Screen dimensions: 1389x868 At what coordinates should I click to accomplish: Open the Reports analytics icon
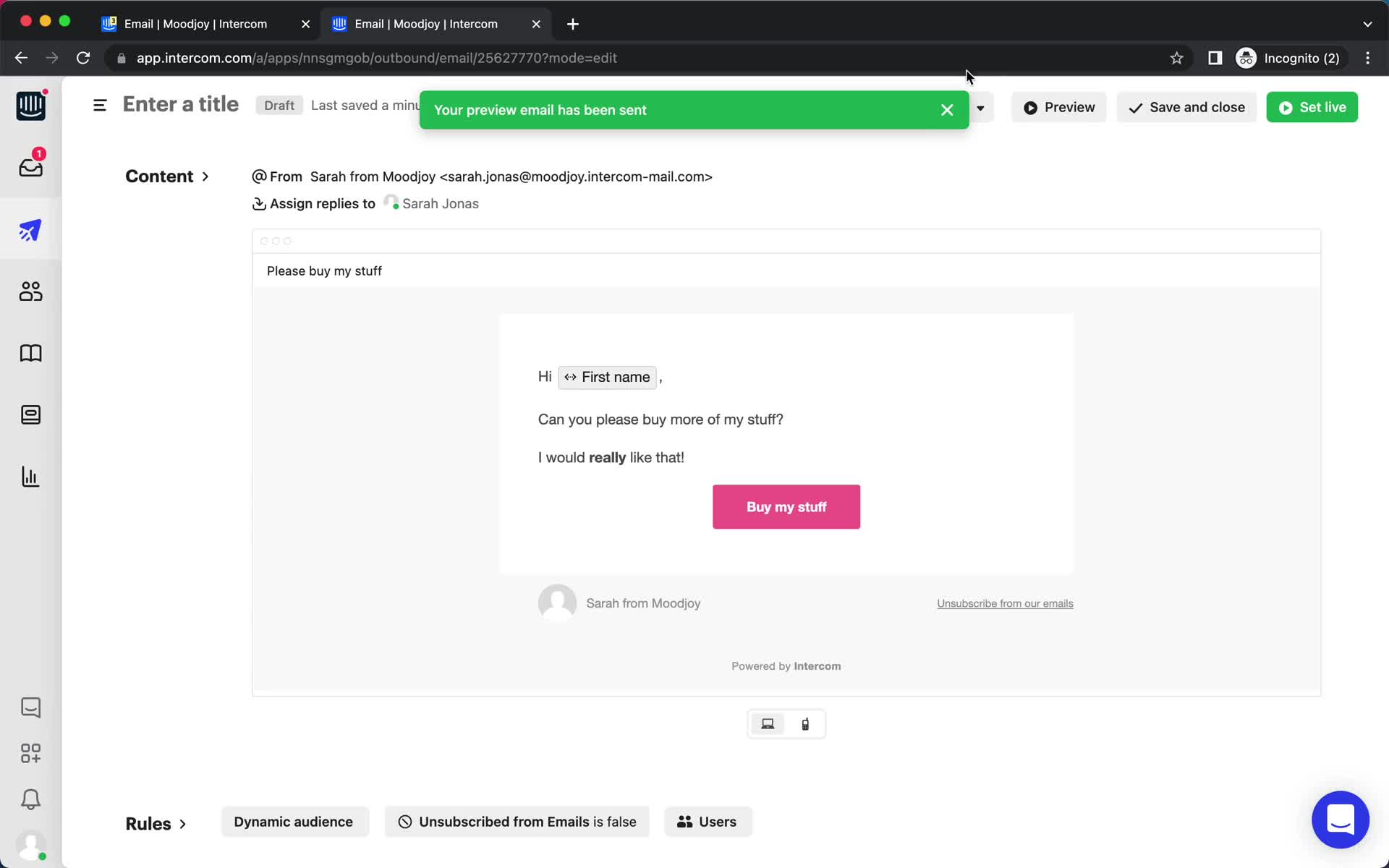pyautogui.click(x=30, y=476)
